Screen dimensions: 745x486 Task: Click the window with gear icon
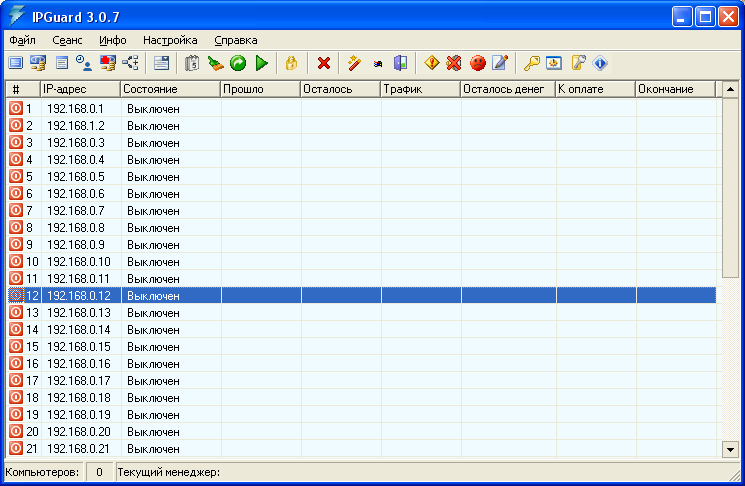[x=554, y=63]
